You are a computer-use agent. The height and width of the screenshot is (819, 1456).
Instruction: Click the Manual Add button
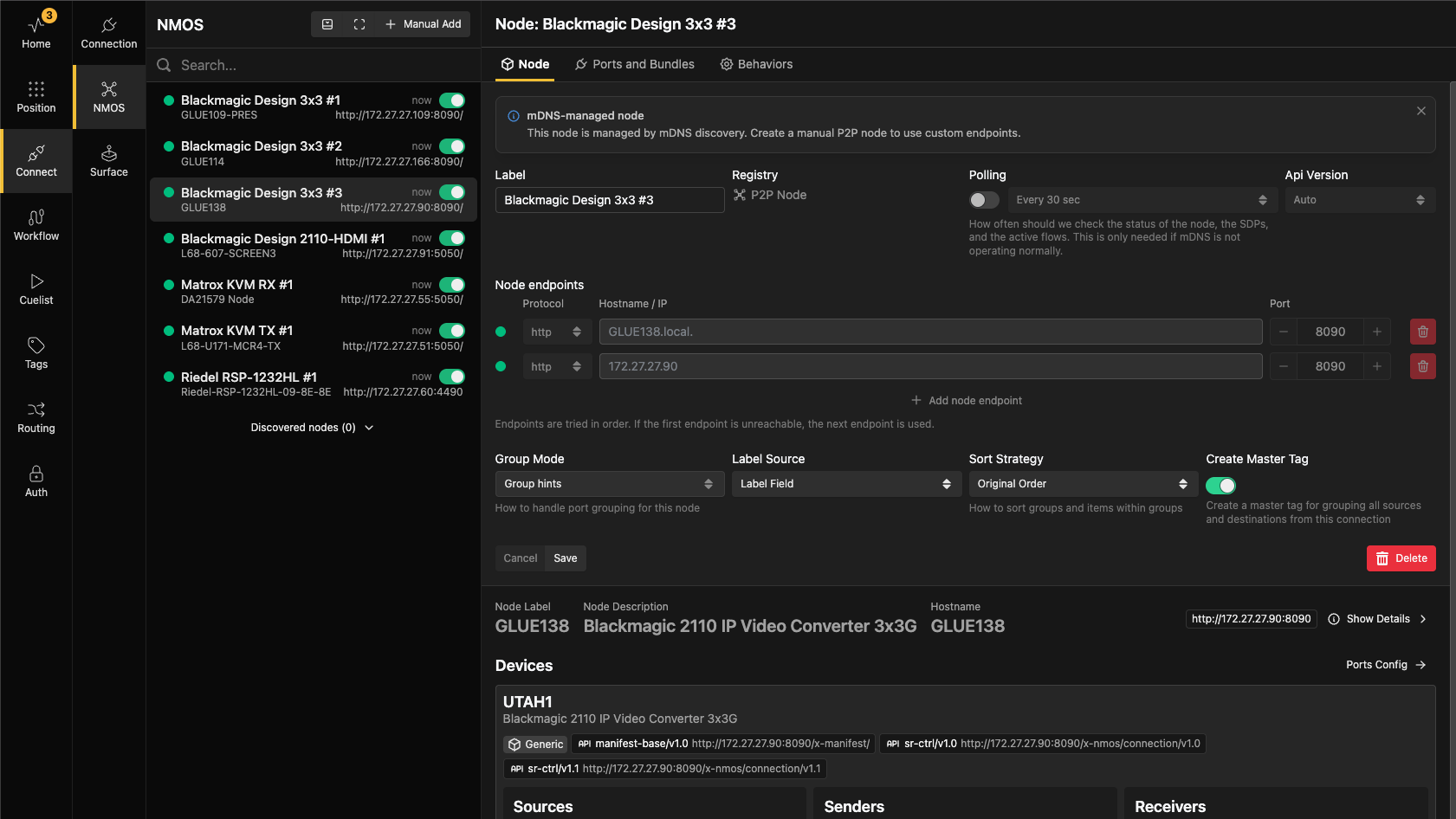point(423,24)
